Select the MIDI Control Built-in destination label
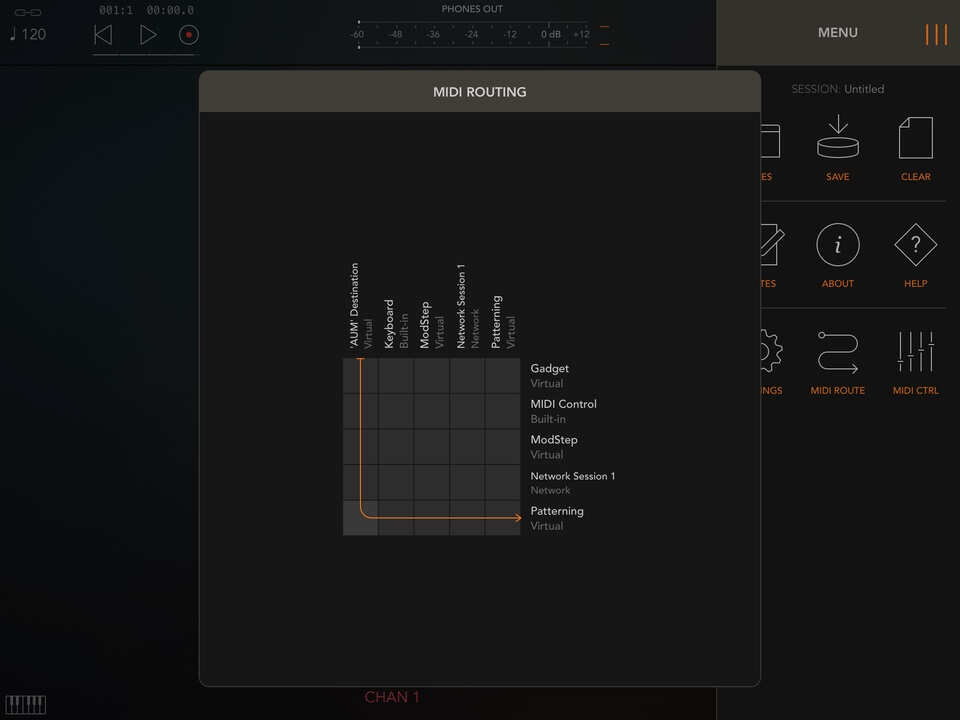The height and width of the screenshot is (720, 960). pos(563,411)
